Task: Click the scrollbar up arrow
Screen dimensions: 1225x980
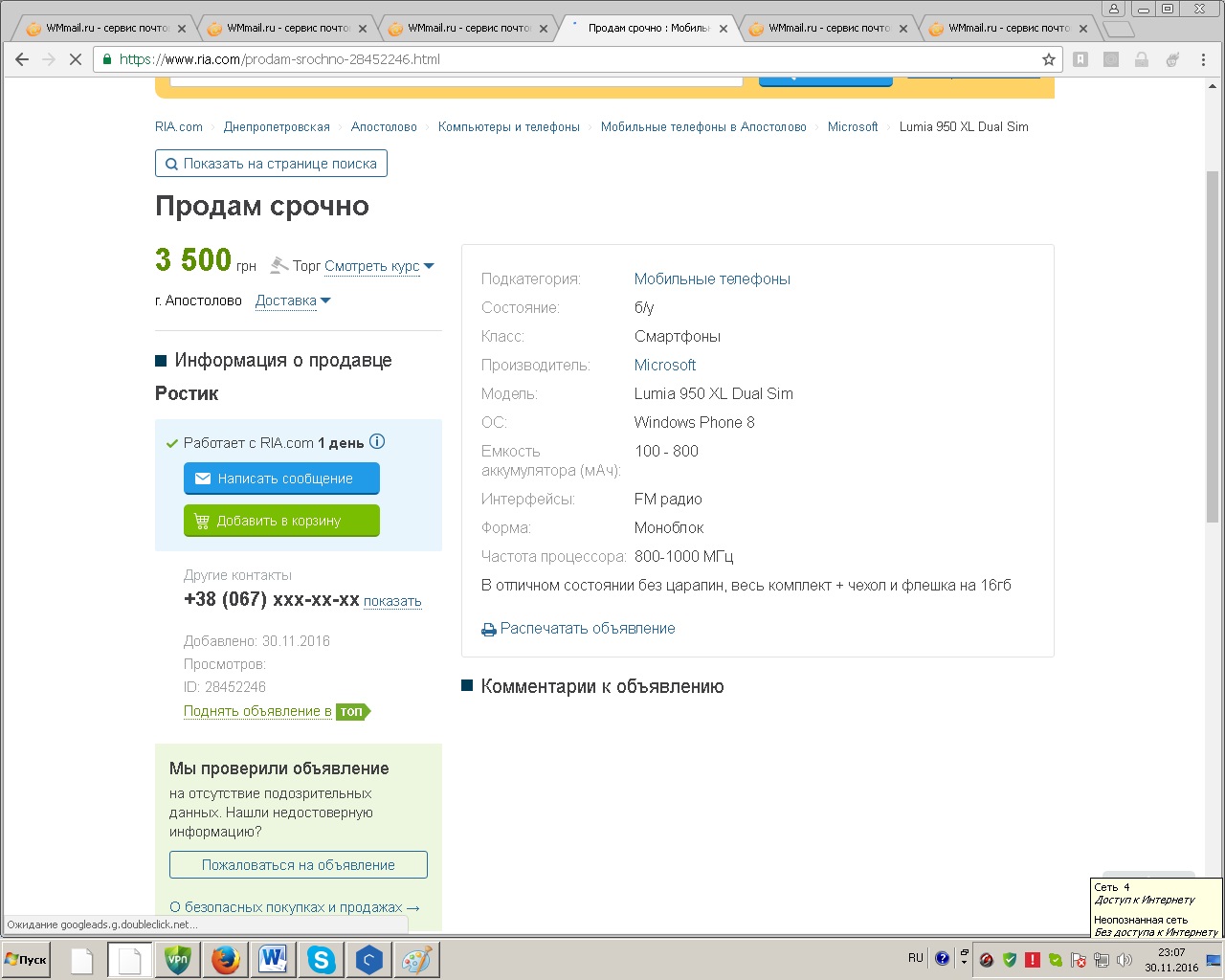Action: point(1213,86)
